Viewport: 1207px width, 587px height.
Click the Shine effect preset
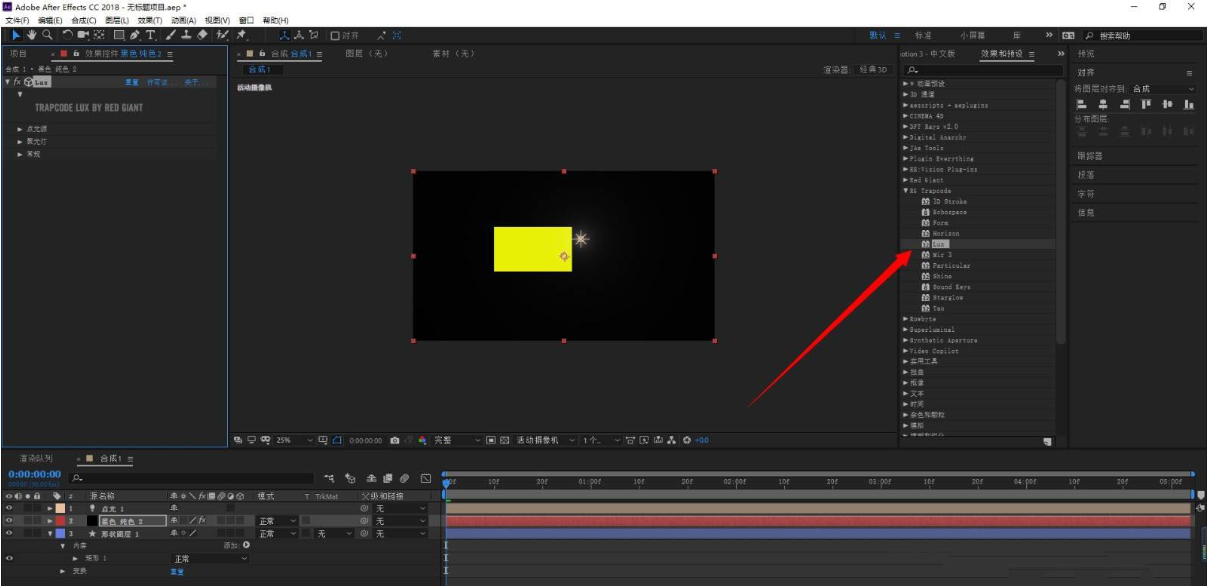click(942, 276)
